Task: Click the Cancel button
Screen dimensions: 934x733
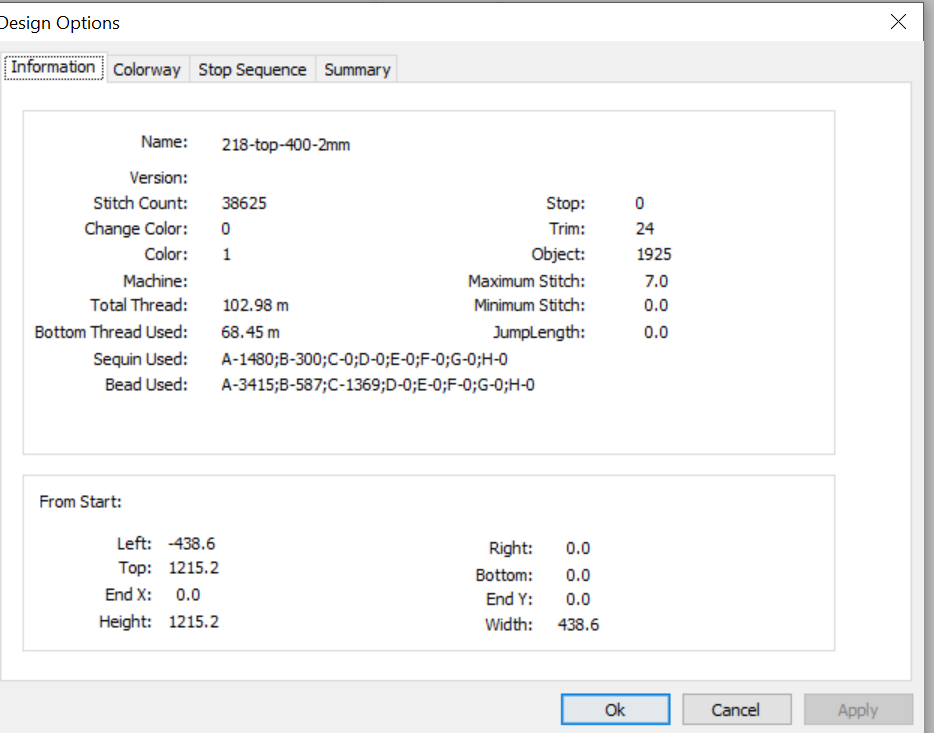Action: pyautogui.click(x=736, y=709)
